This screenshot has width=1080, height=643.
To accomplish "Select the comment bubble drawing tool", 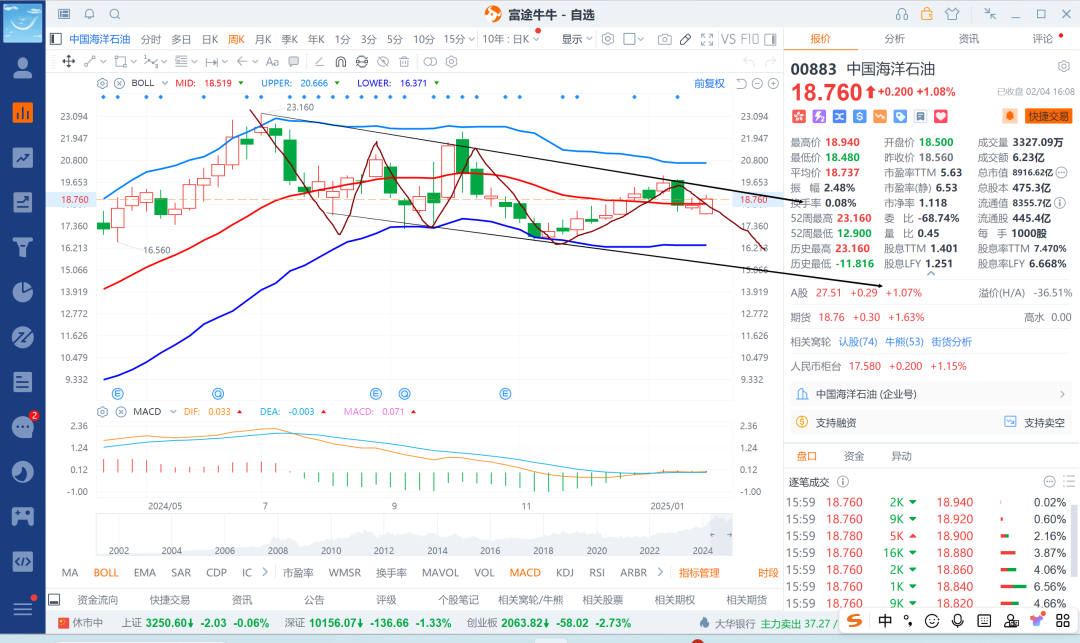I will (293, 61).
